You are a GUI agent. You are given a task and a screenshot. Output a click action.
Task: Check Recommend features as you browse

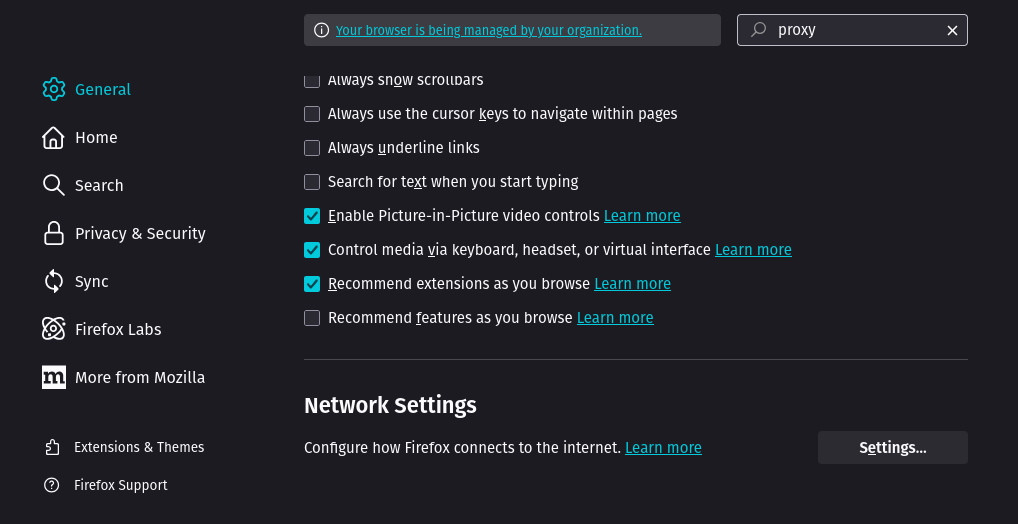(x=312, y=318)
